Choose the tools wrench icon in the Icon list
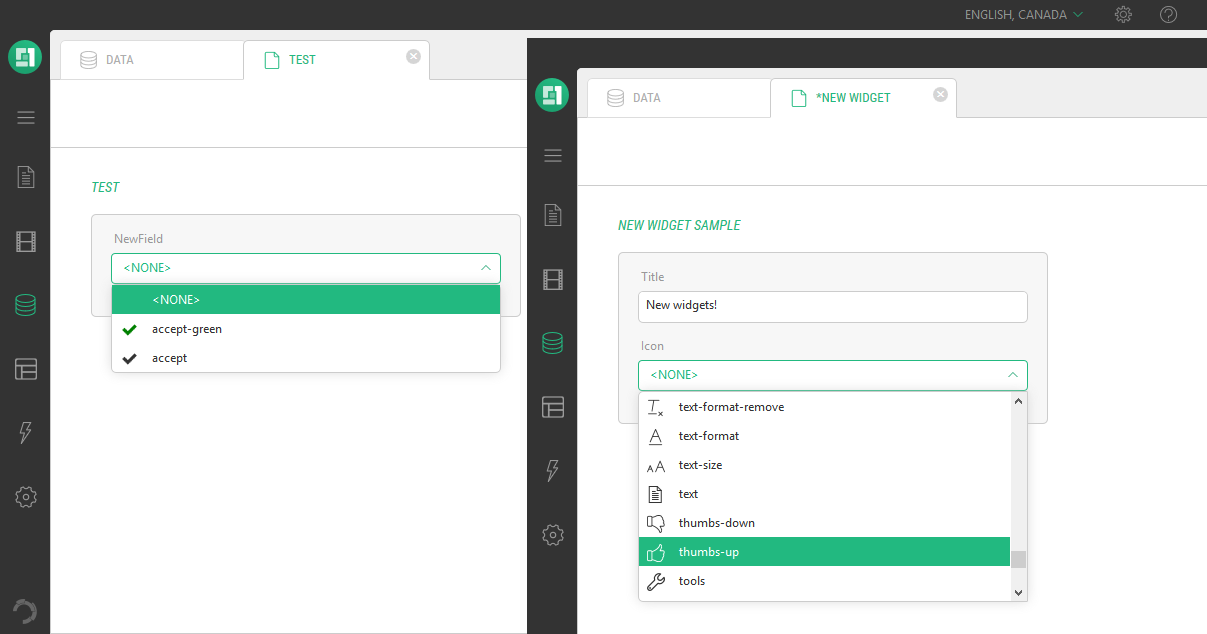This screenshot has width=1207, height=634. click(692, 580)
